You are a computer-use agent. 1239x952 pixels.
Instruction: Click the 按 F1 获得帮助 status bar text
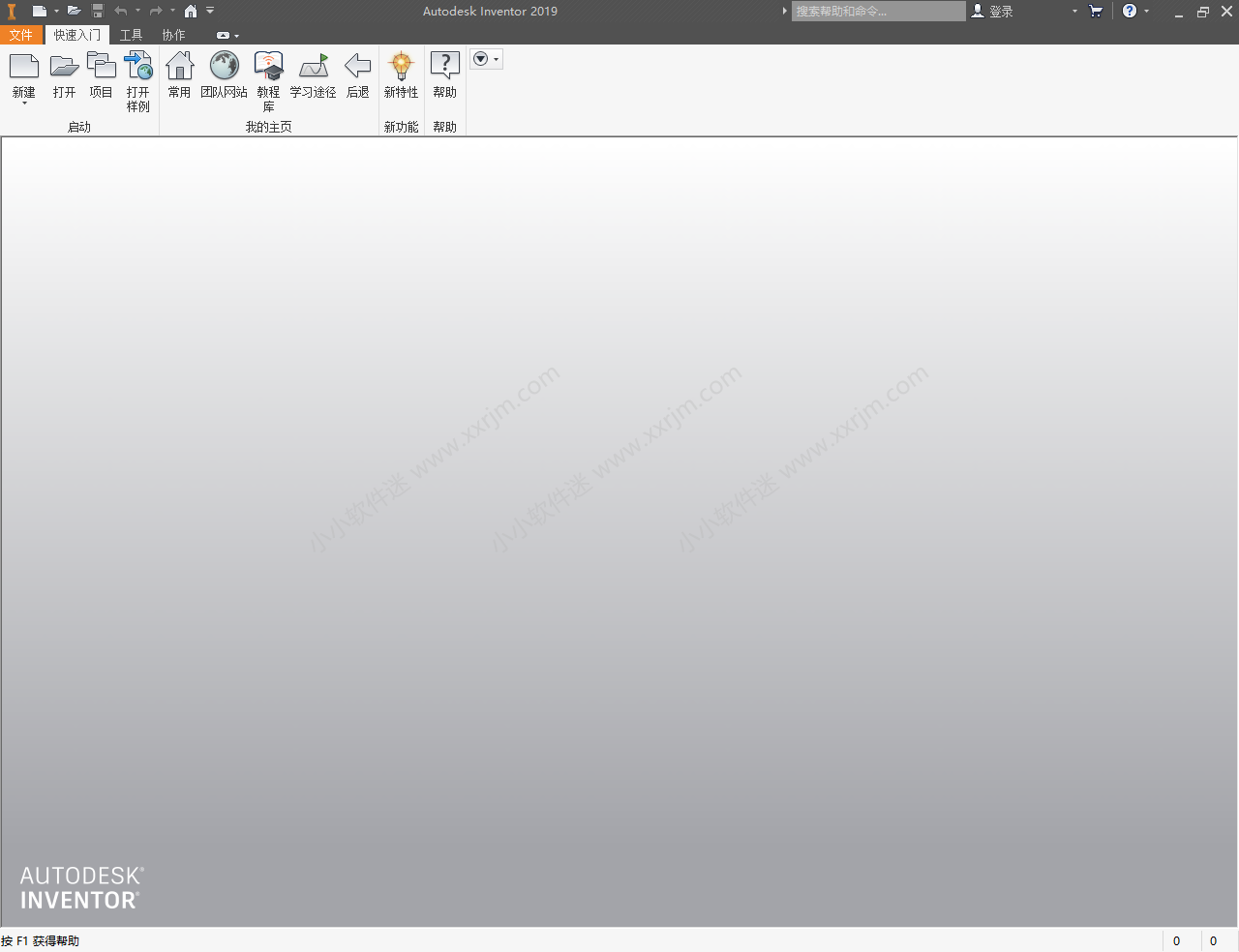[41, 940]
